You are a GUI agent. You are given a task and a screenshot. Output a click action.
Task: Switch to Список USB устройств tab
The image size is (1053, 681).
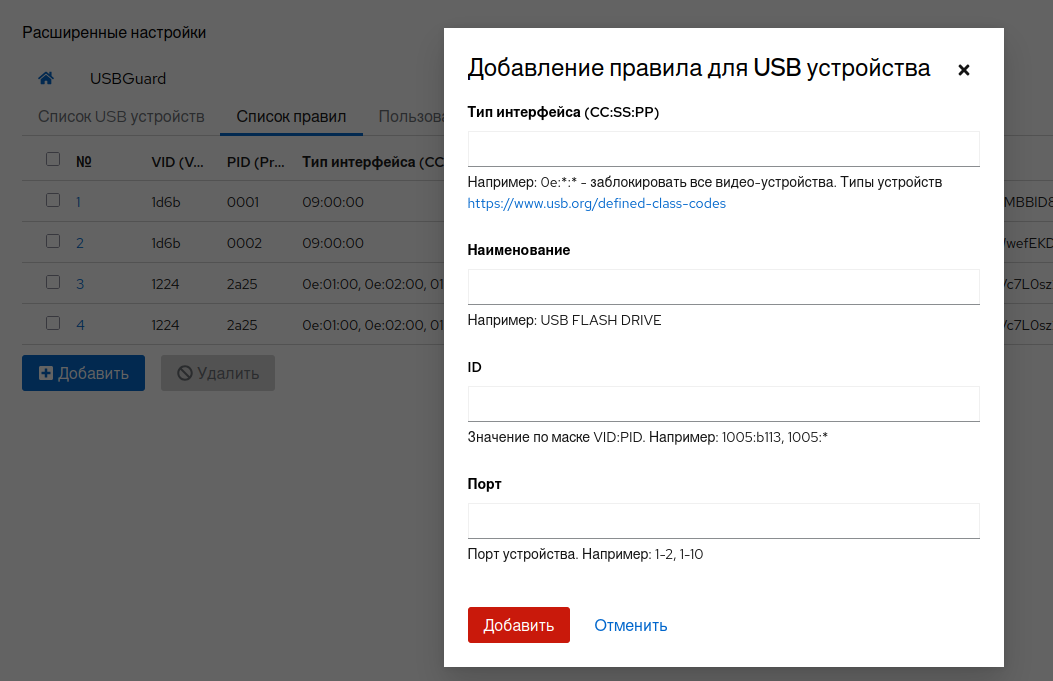[x=121, y=116]
